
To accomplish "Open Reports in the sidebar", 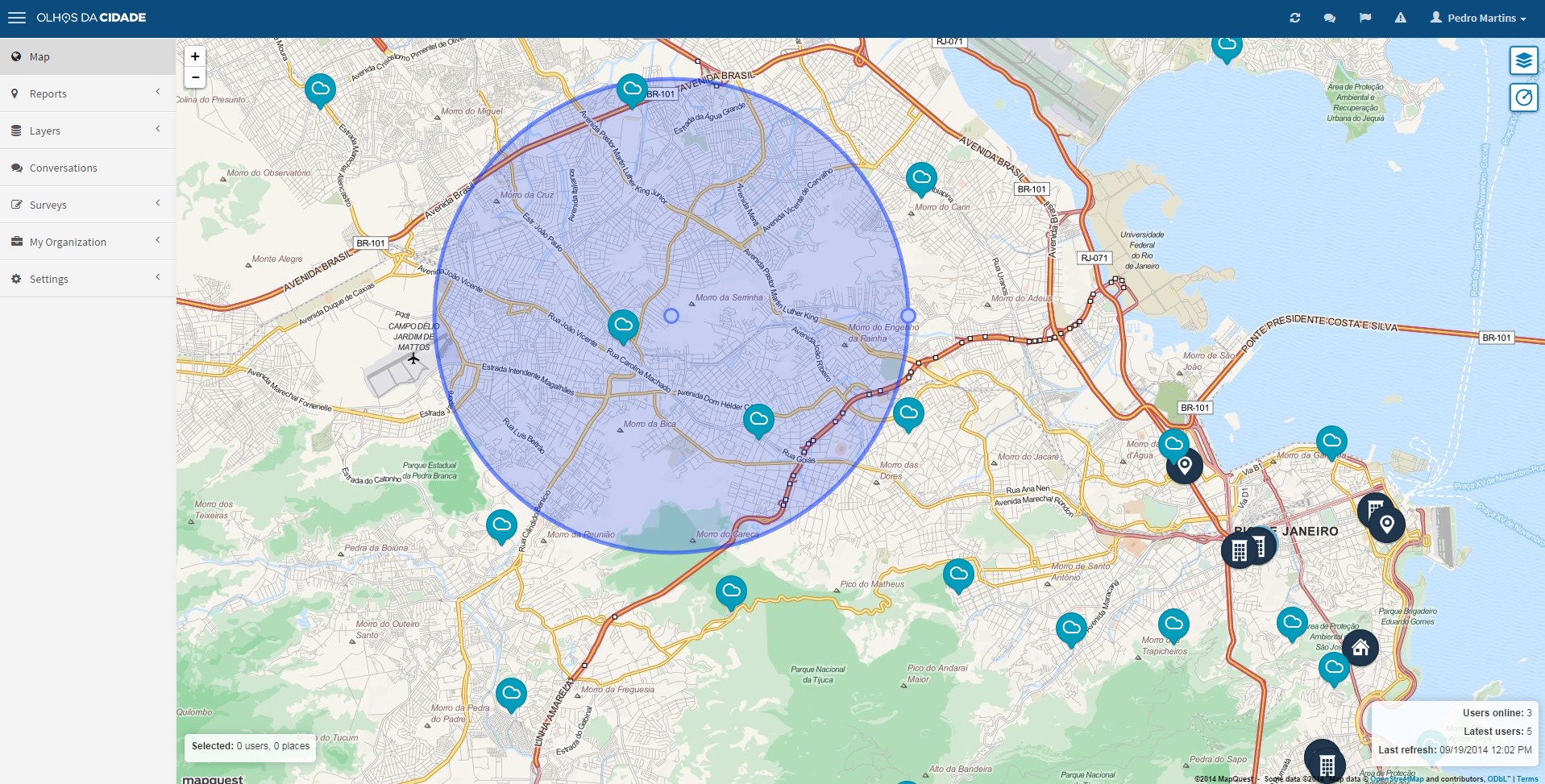I will pyautogui.click(x=88, y=93).
